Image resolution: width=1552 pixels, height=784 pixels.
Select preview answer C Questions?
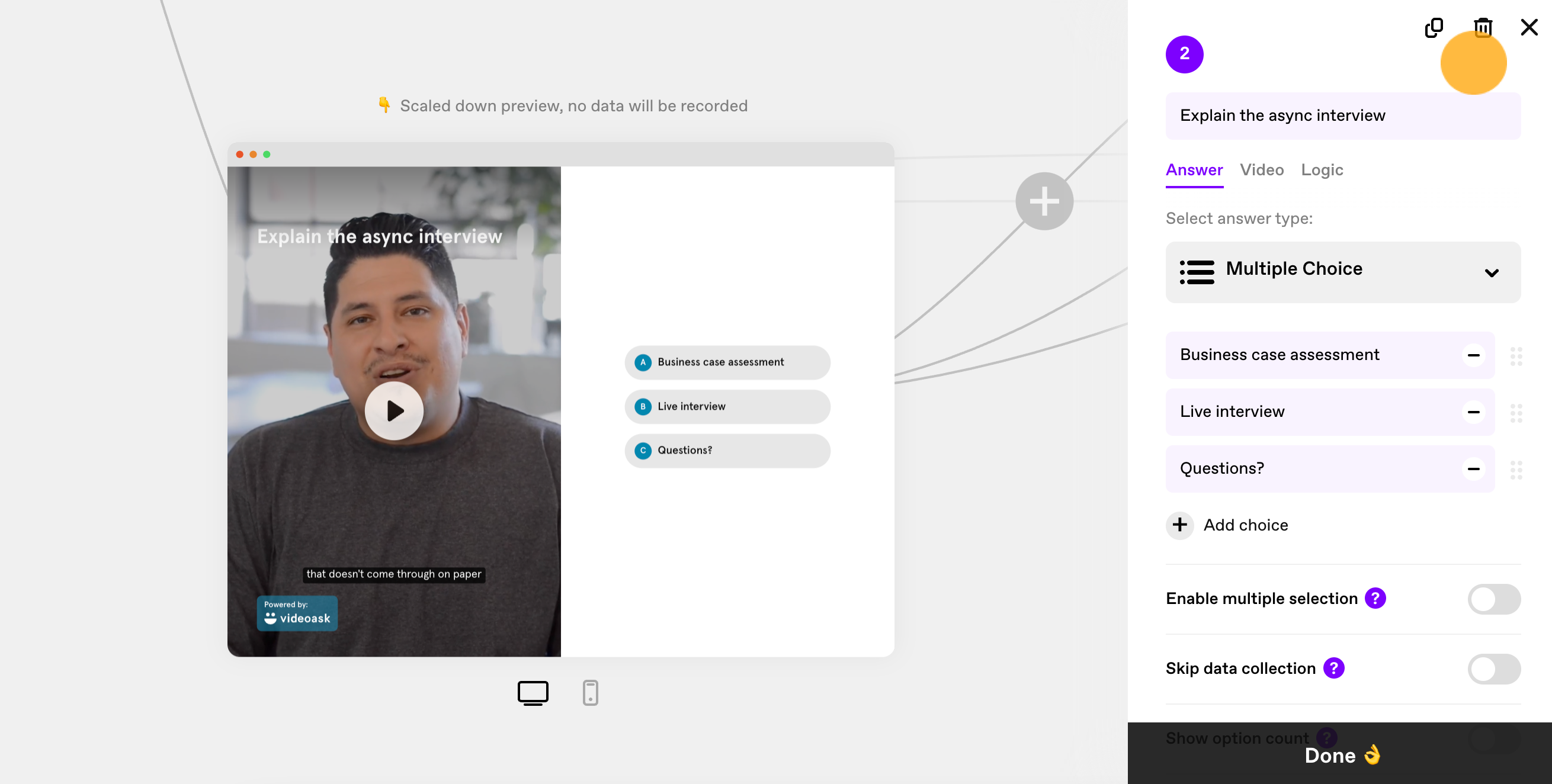727,451
